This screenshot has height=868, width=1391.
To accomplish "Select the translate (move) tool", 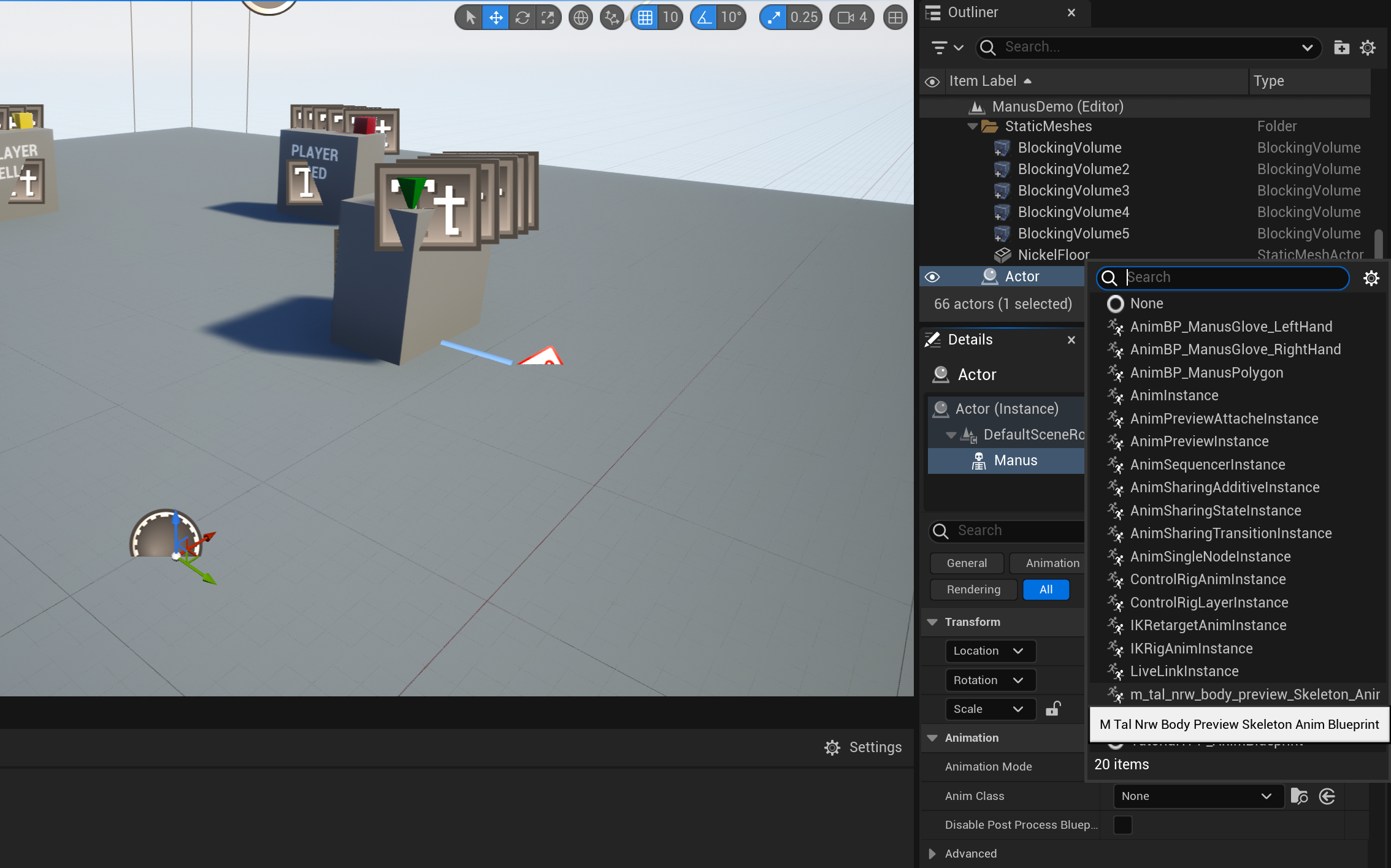I will [496, 17].
